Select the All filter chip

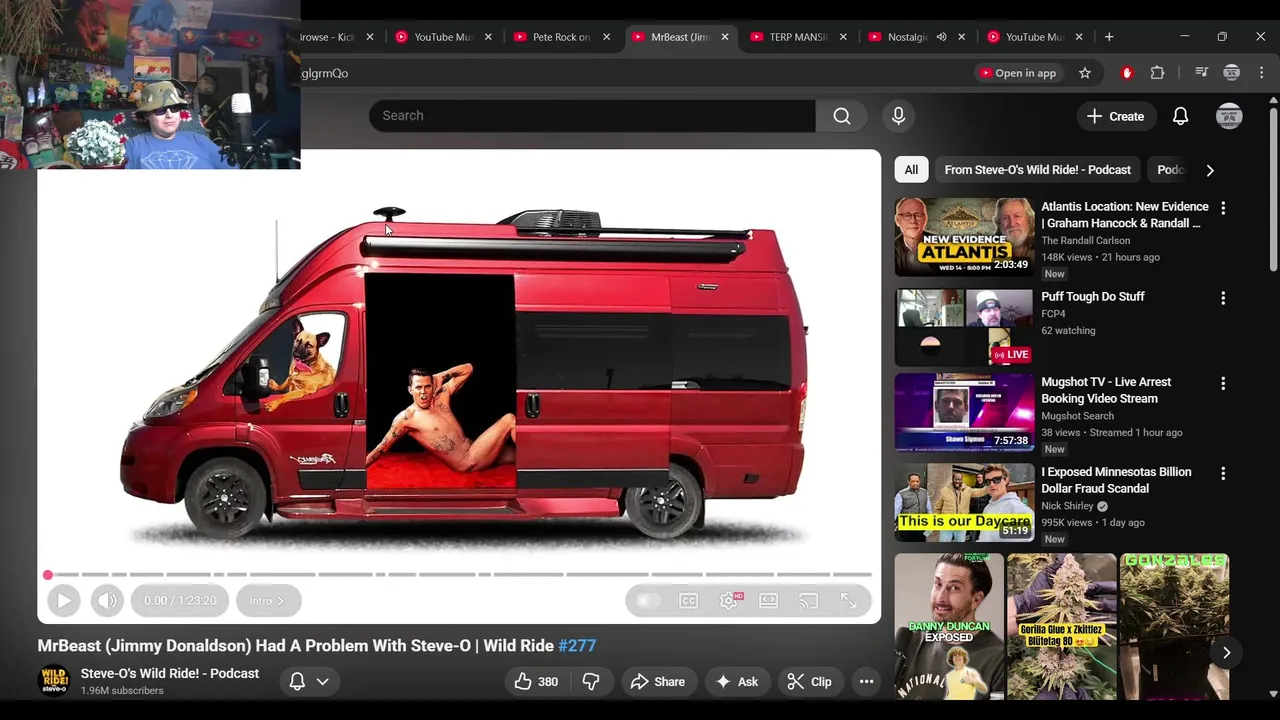[x=911, y=170]
